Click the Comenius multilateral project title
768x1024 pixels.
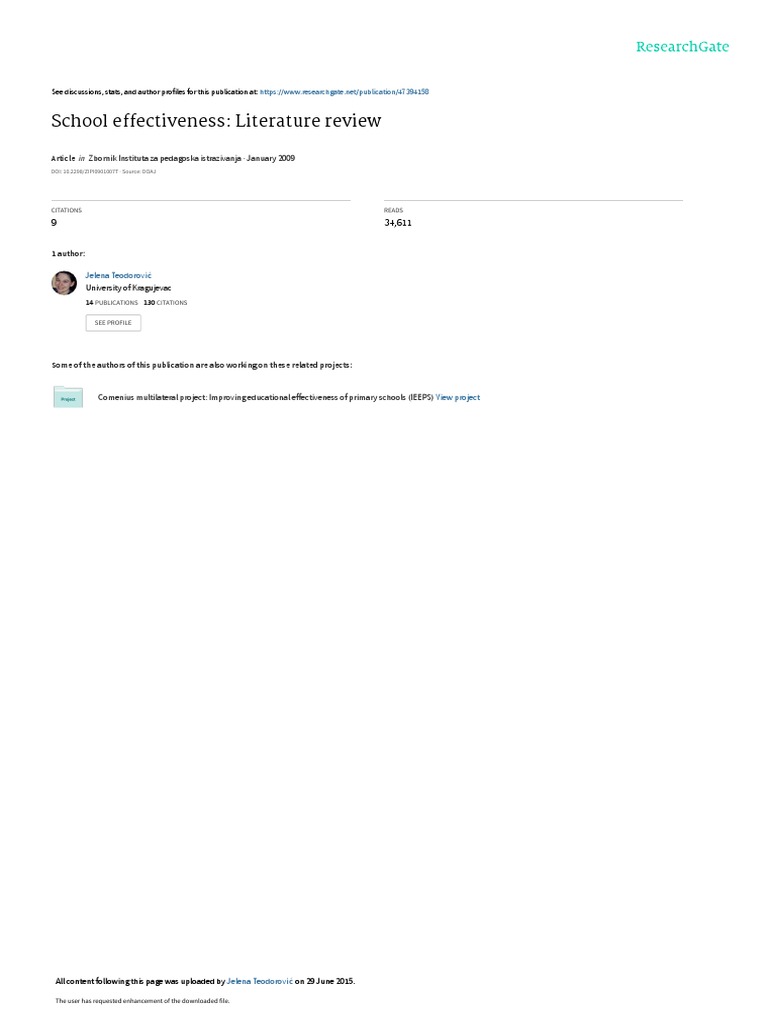pyautogui.click(x=265, y=397)
